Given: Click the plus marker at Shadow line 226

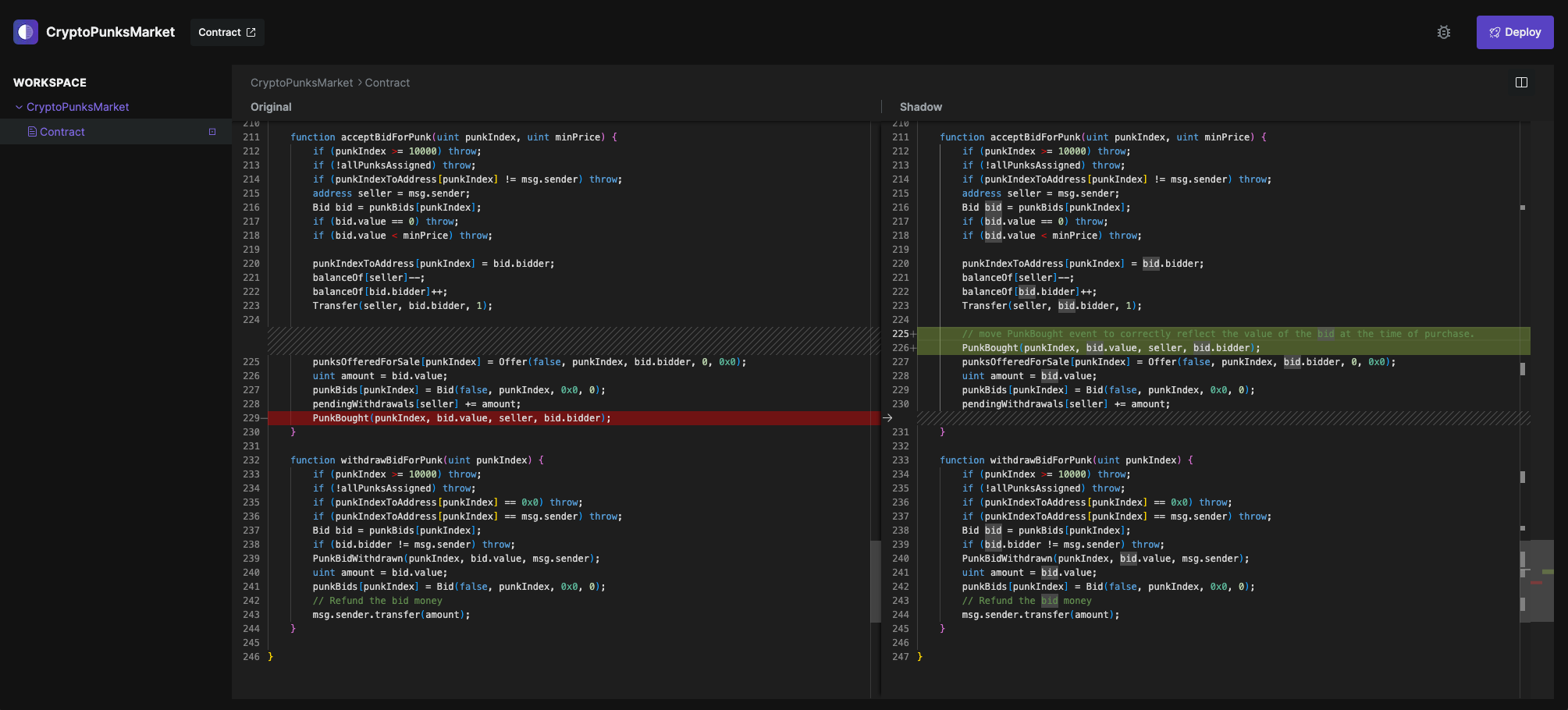Looking at the screenshot, I should pyautogui.click(x=913, y=348).
